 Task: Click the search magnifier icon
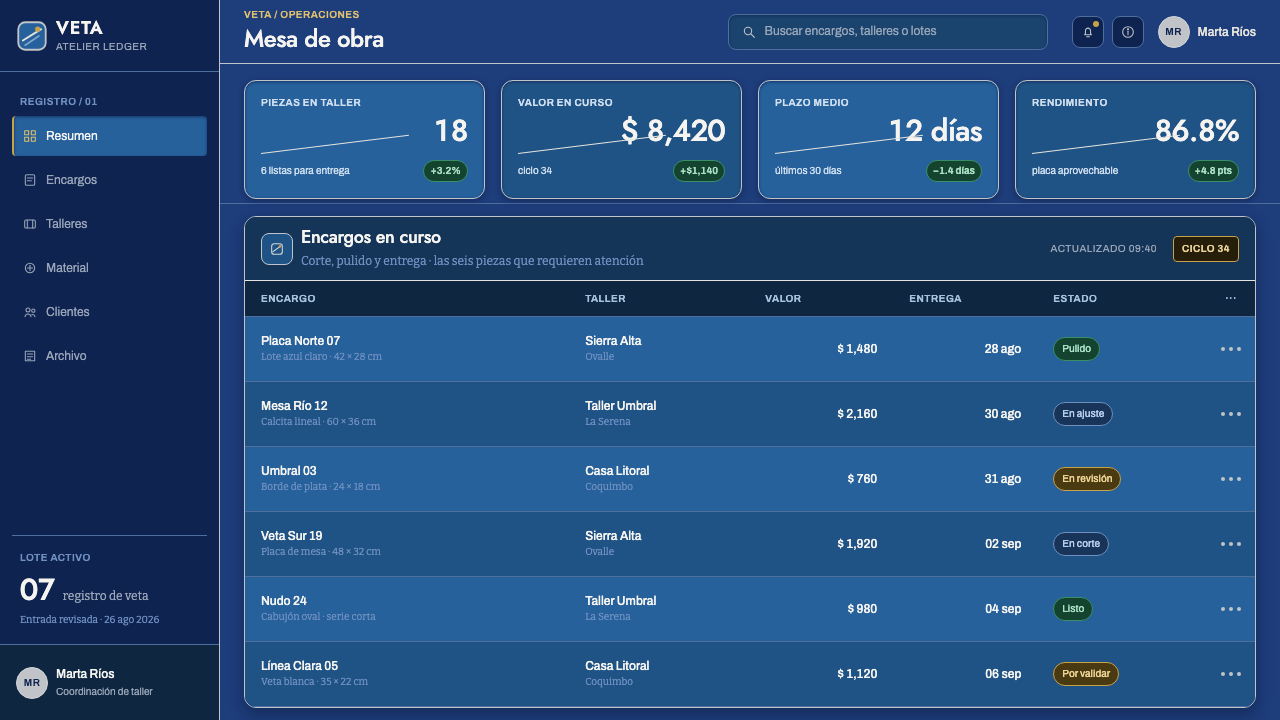(749, 32)
